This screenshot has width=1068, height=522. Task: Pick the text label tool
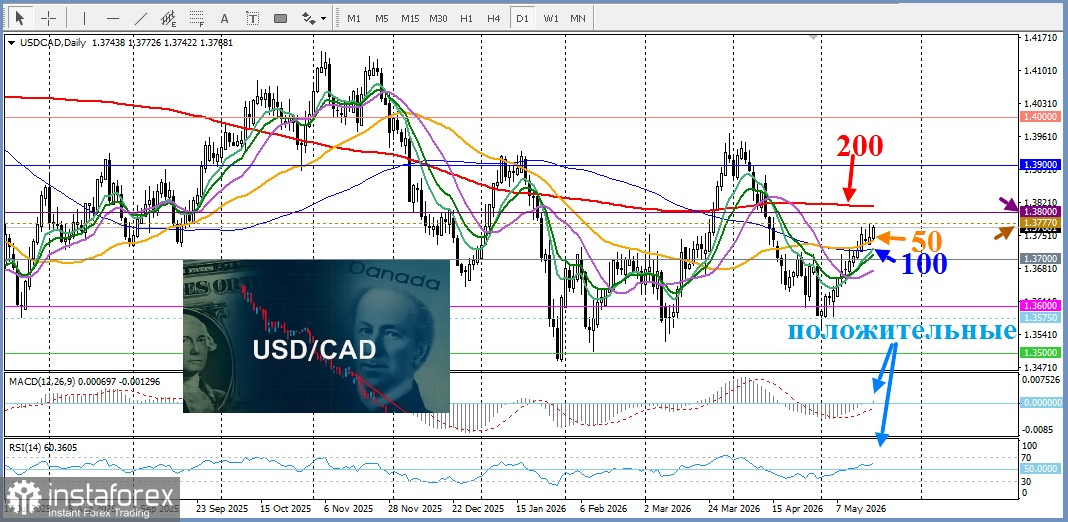(252, 18)
